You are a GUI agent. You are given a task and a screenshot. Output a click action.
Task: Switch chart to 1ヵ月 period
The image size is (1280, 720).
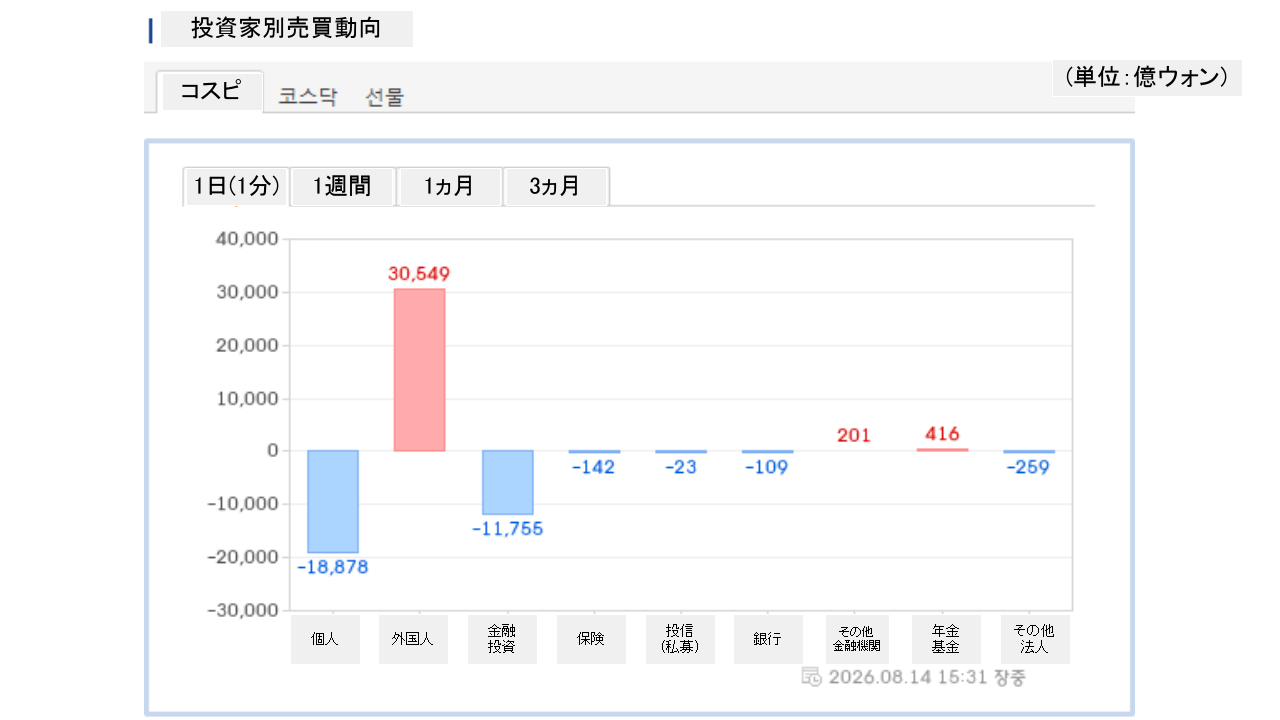pos(449,186)
